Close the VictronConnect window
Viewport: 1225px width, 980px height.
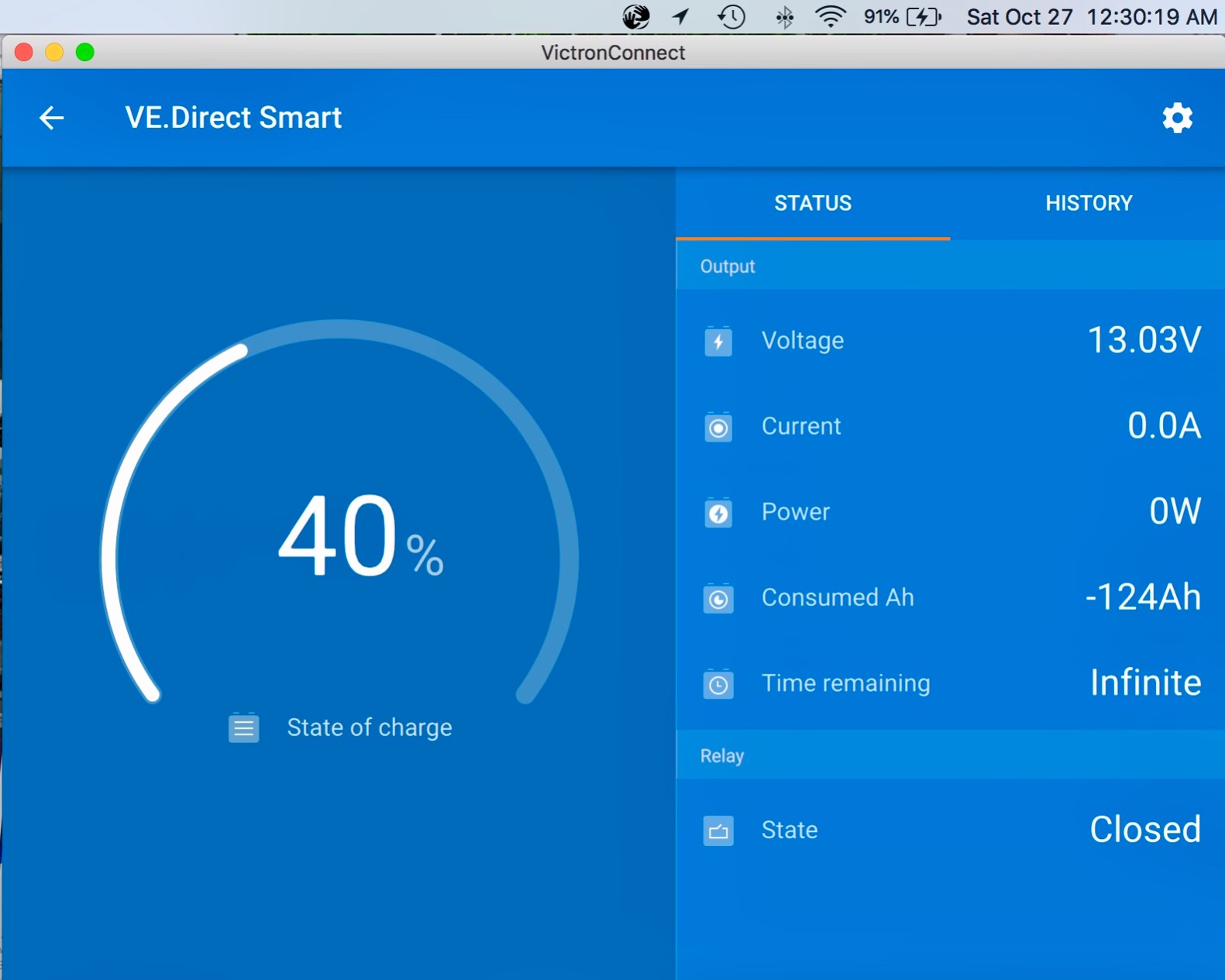coord(24,52)
